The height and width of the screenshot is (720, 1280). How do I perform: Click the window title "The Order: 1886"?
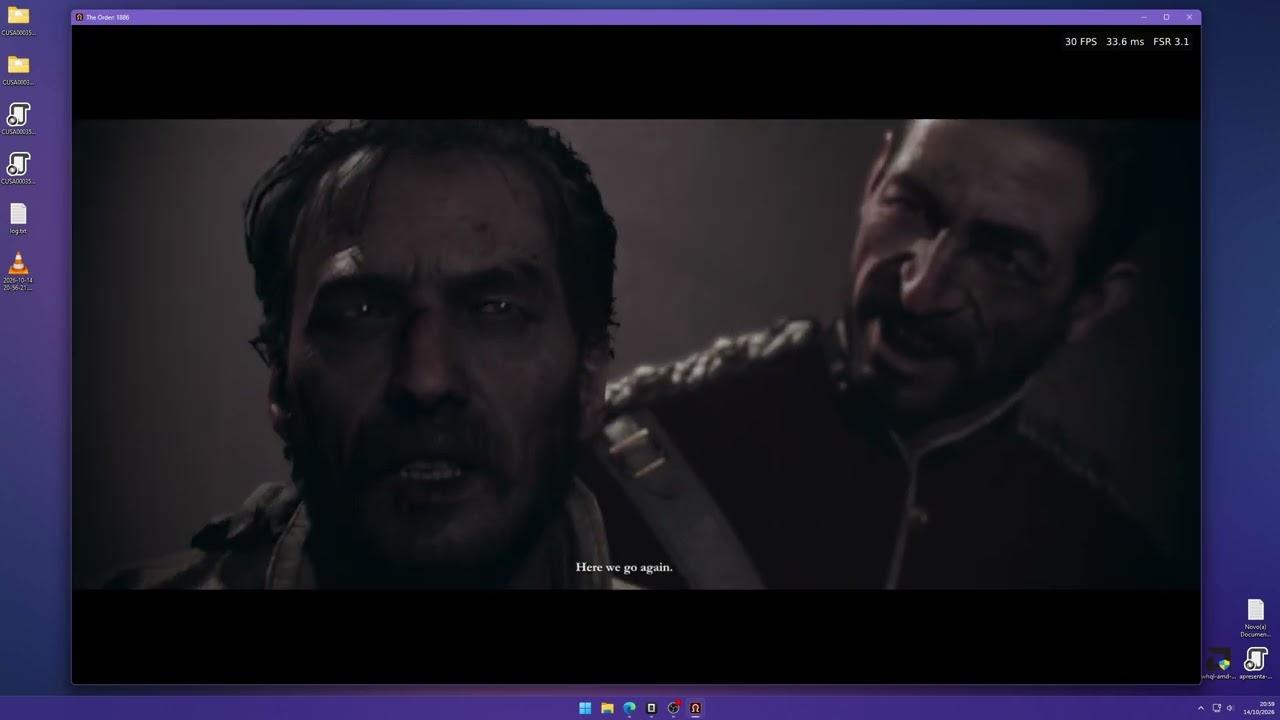[108, 17]
